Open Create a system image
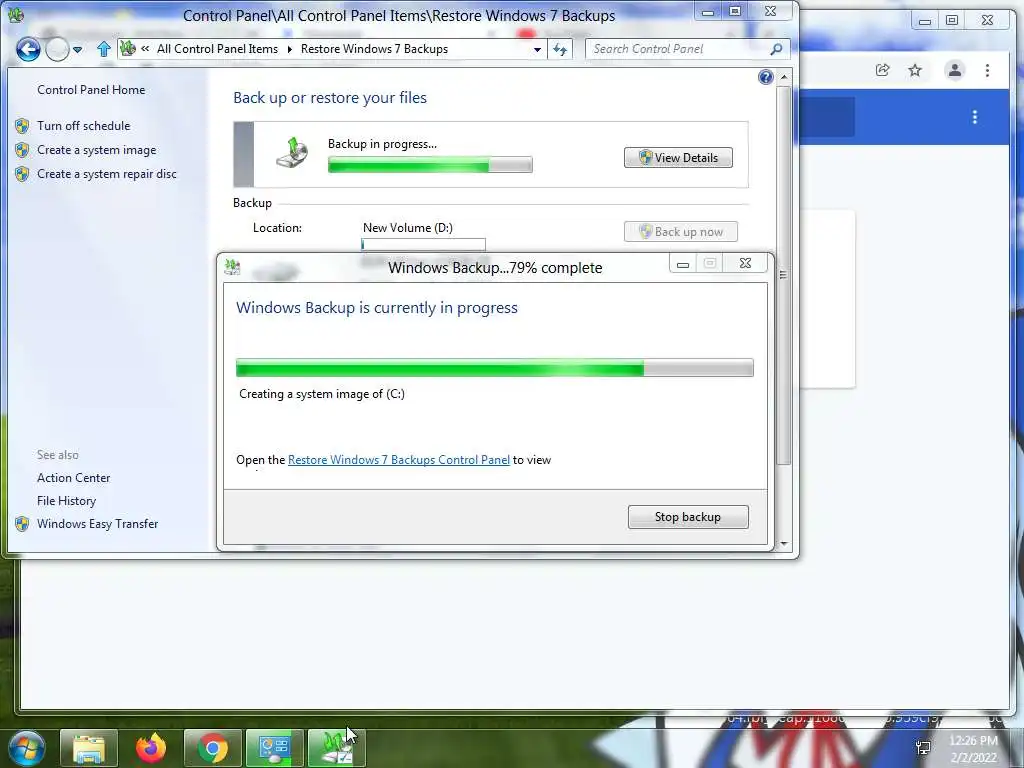This screenshot has height=768, width=1024. pos(97,150)
